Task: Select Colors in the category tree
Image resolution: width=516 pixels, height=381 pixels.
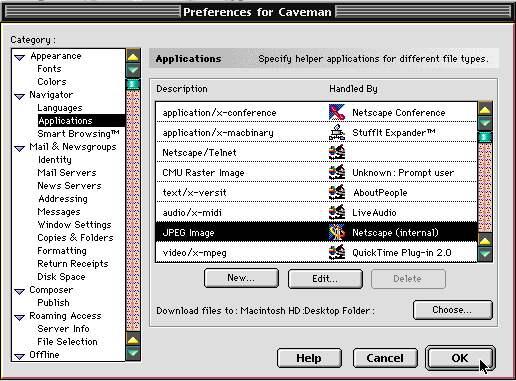Action: point(52,82)
